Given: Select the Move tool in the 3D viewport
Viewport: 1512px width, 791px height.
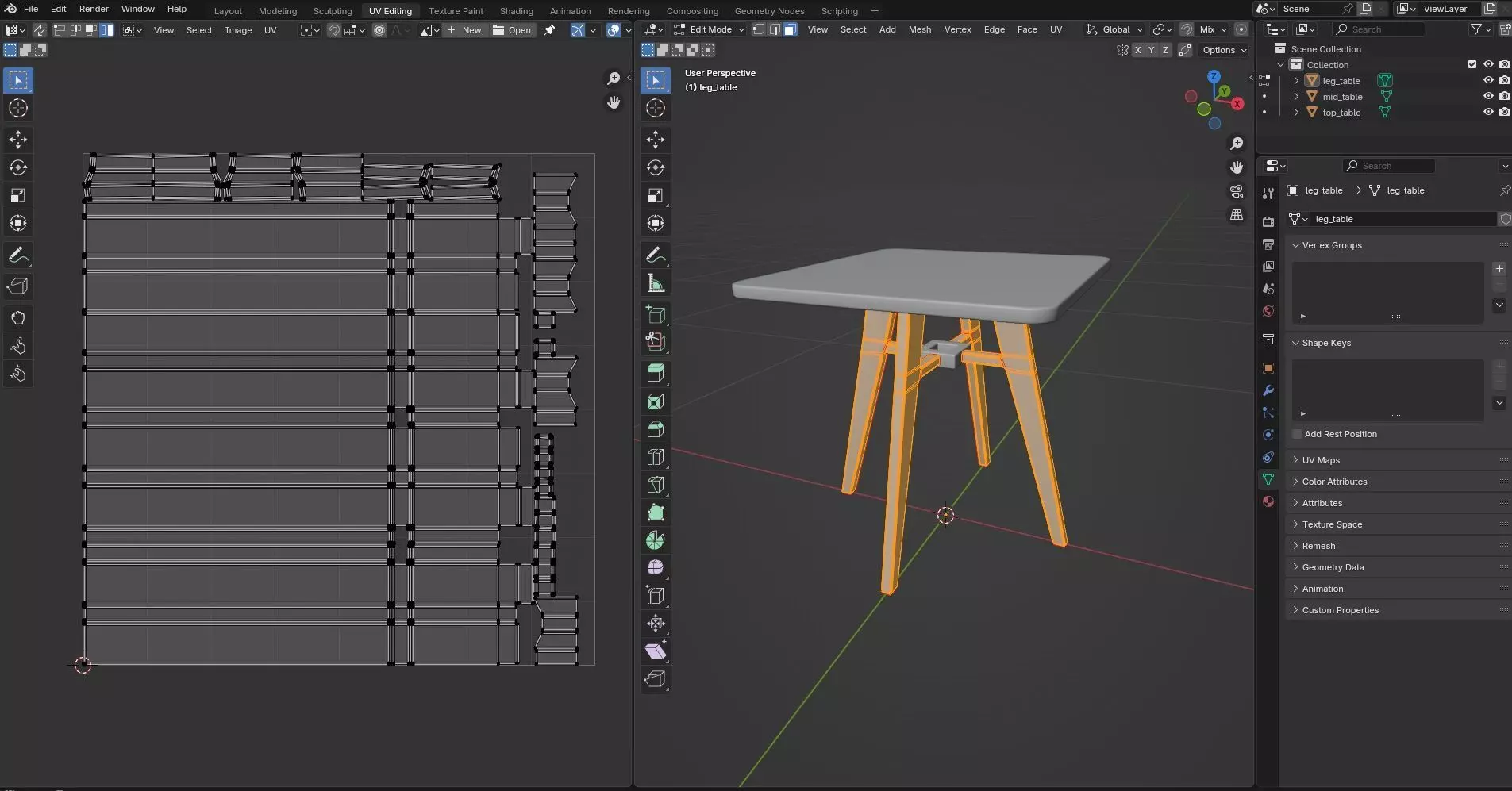Looking at the screenshot, I should click(656, 140).
